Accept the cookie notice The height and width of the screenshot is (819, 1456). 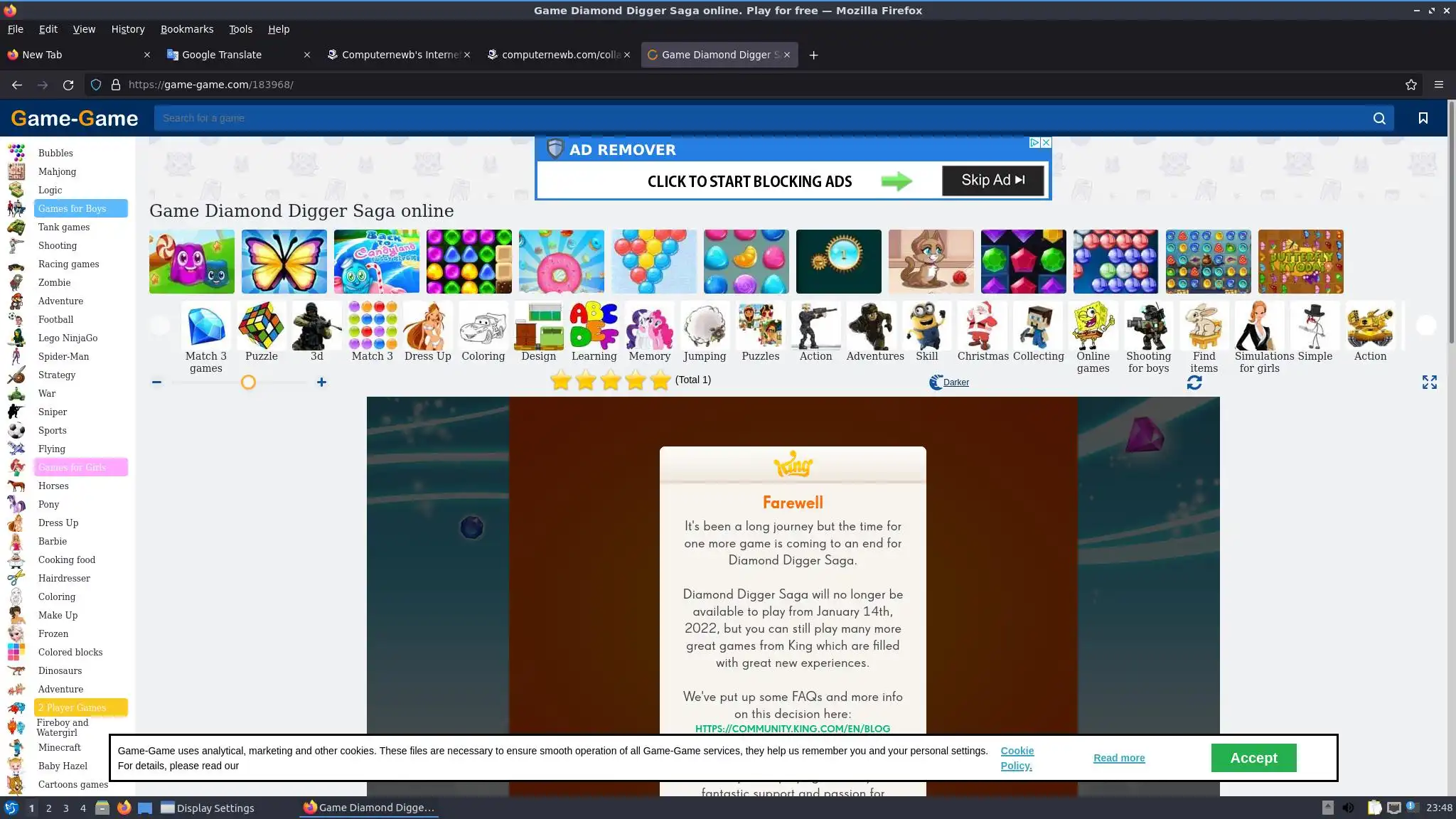(x=1253, y=758)
